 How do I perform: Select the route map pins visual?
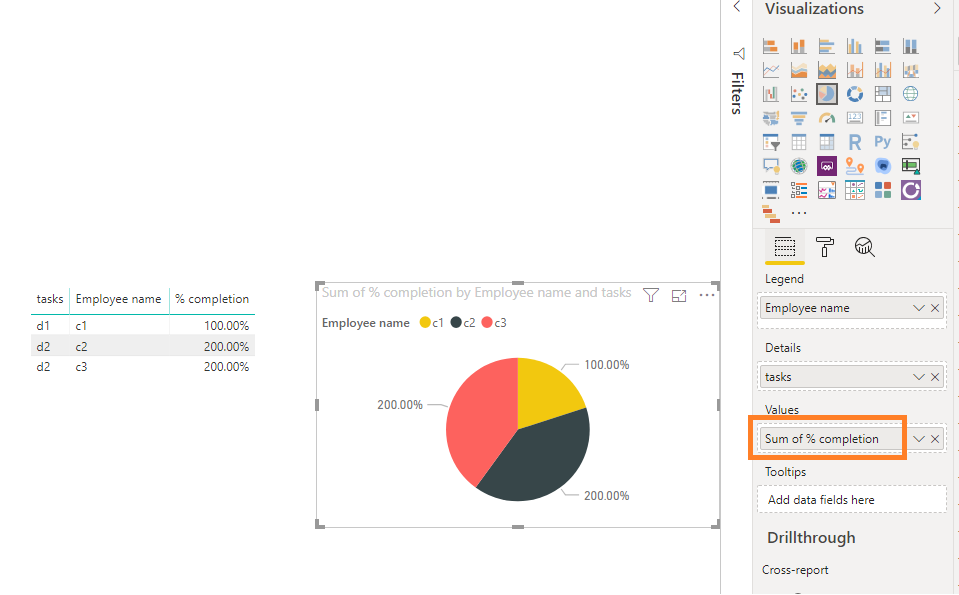854,166
